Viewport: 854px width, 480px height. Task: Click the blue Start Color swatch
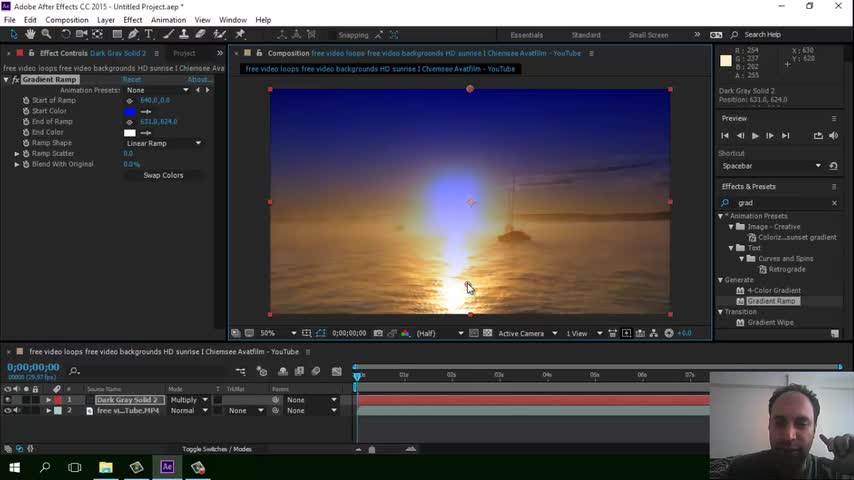tap(129, 111)
